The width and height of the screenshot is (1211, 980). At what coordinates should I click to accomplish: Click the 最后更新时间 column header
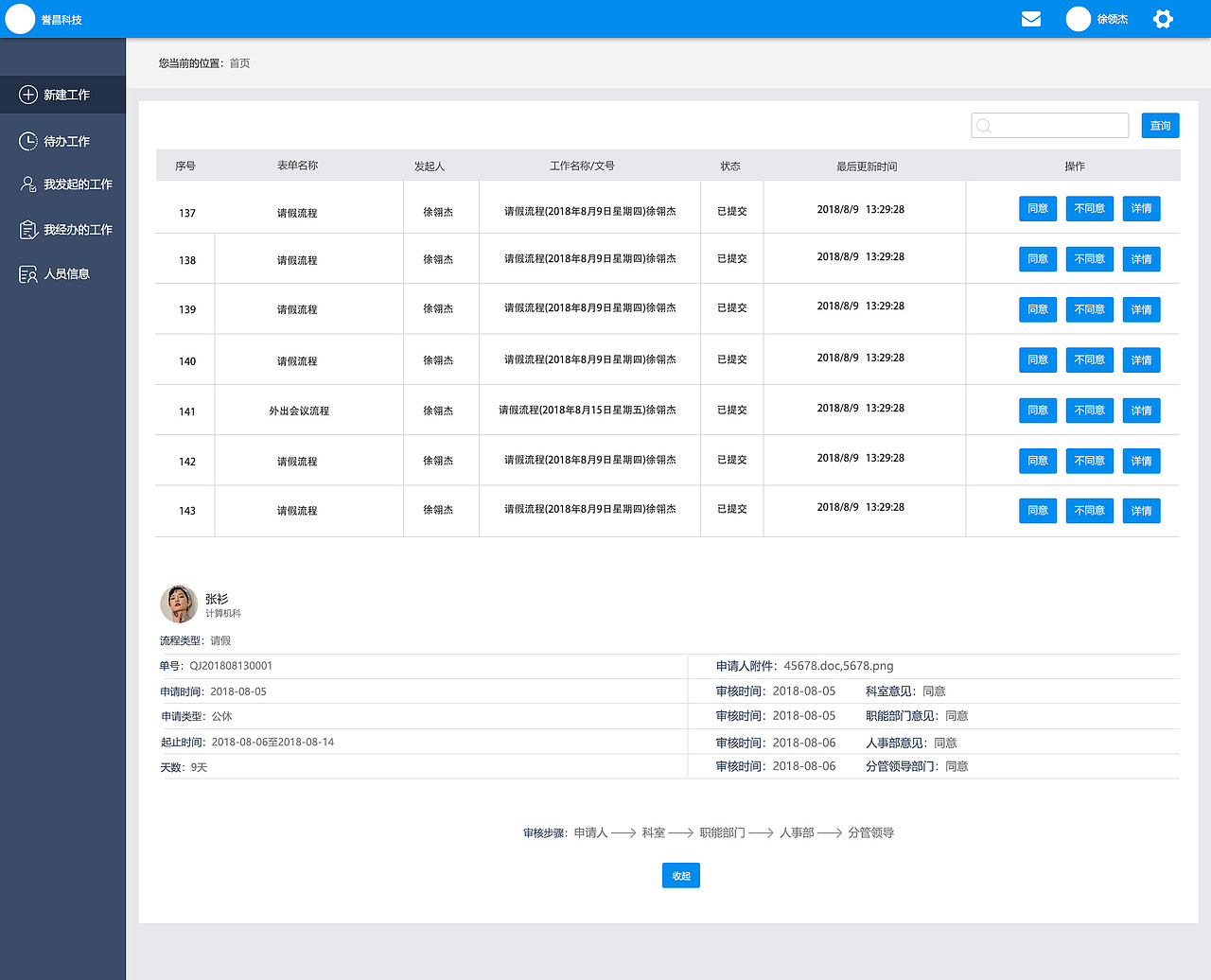point(867,166)
